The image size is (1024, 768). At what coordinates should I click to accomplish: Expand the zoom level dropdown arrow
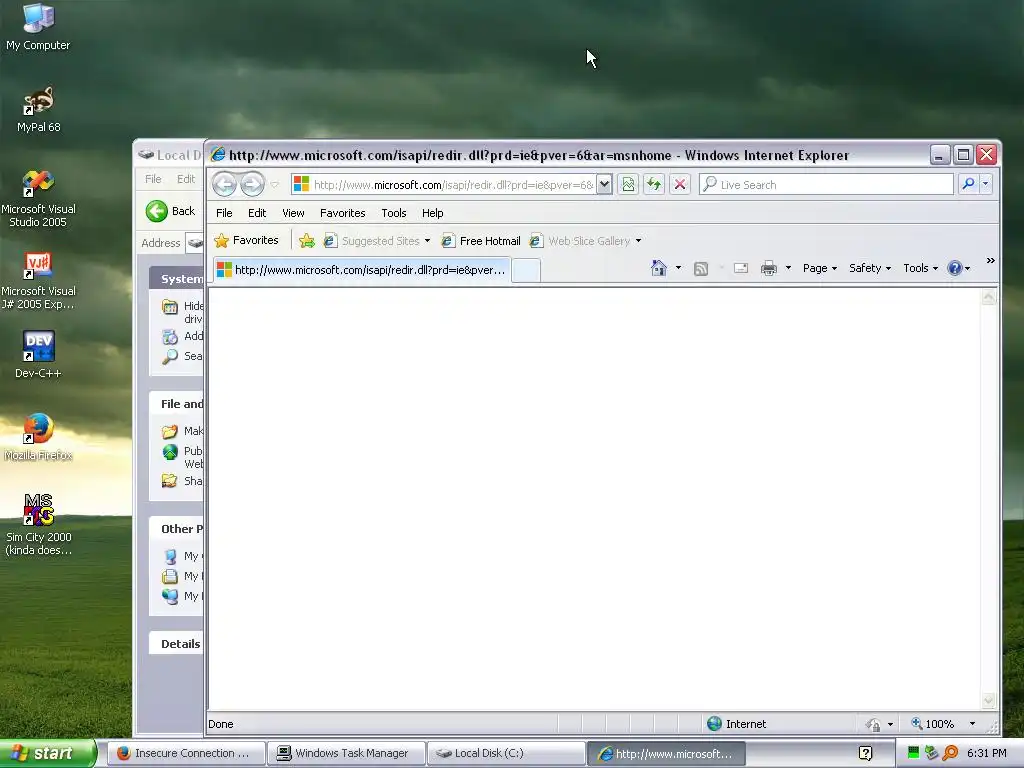pyautogui.click(x=972, y=724)
